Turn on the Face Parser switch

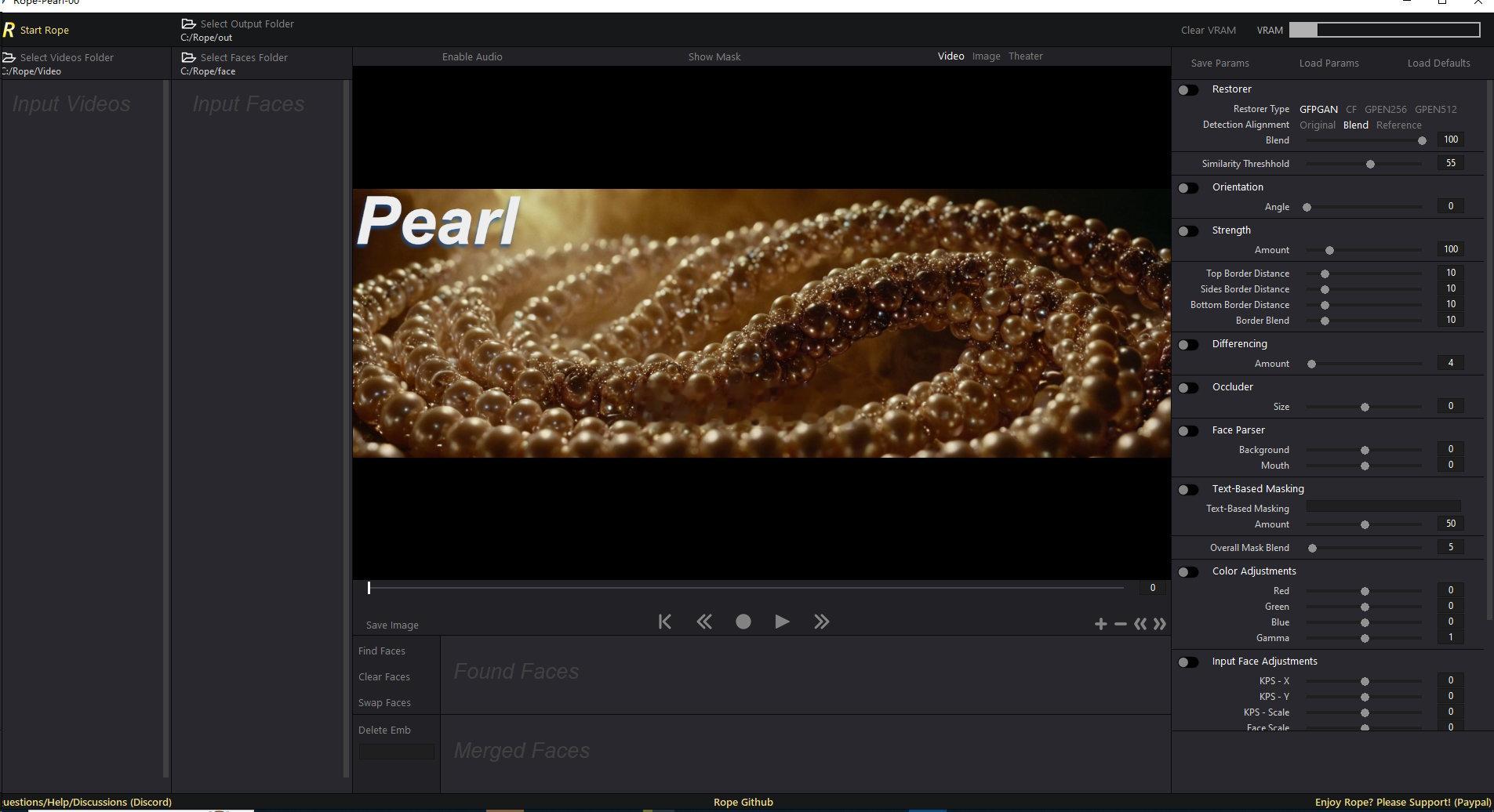pos(1188,431)
